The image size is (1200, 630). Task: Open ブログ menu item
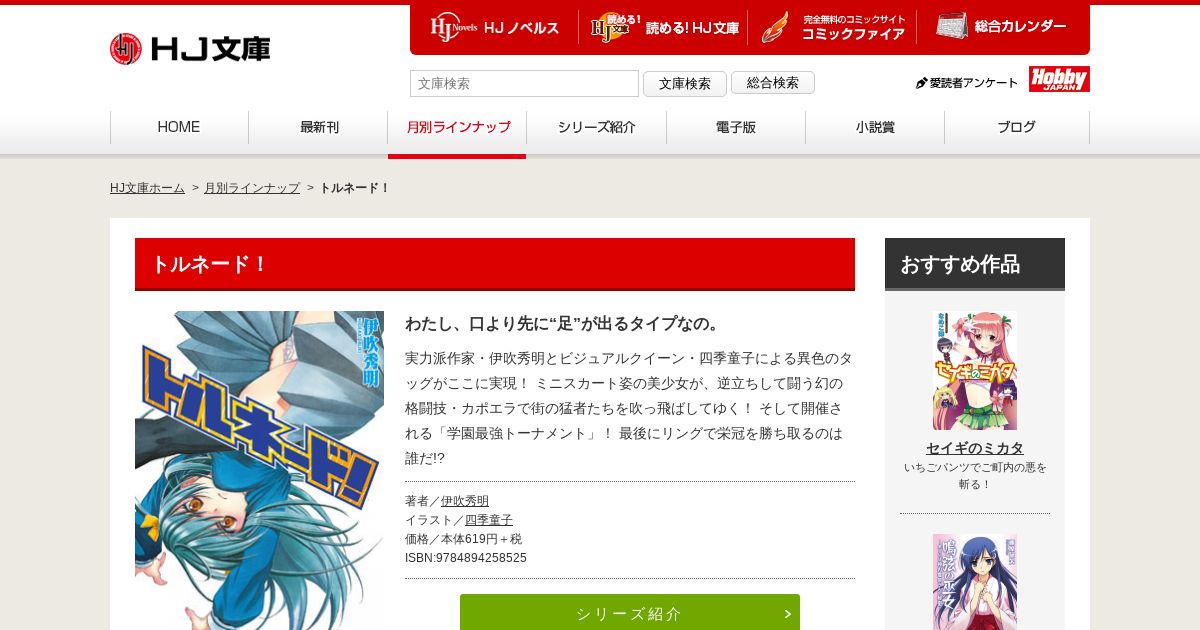(1016, 127)
